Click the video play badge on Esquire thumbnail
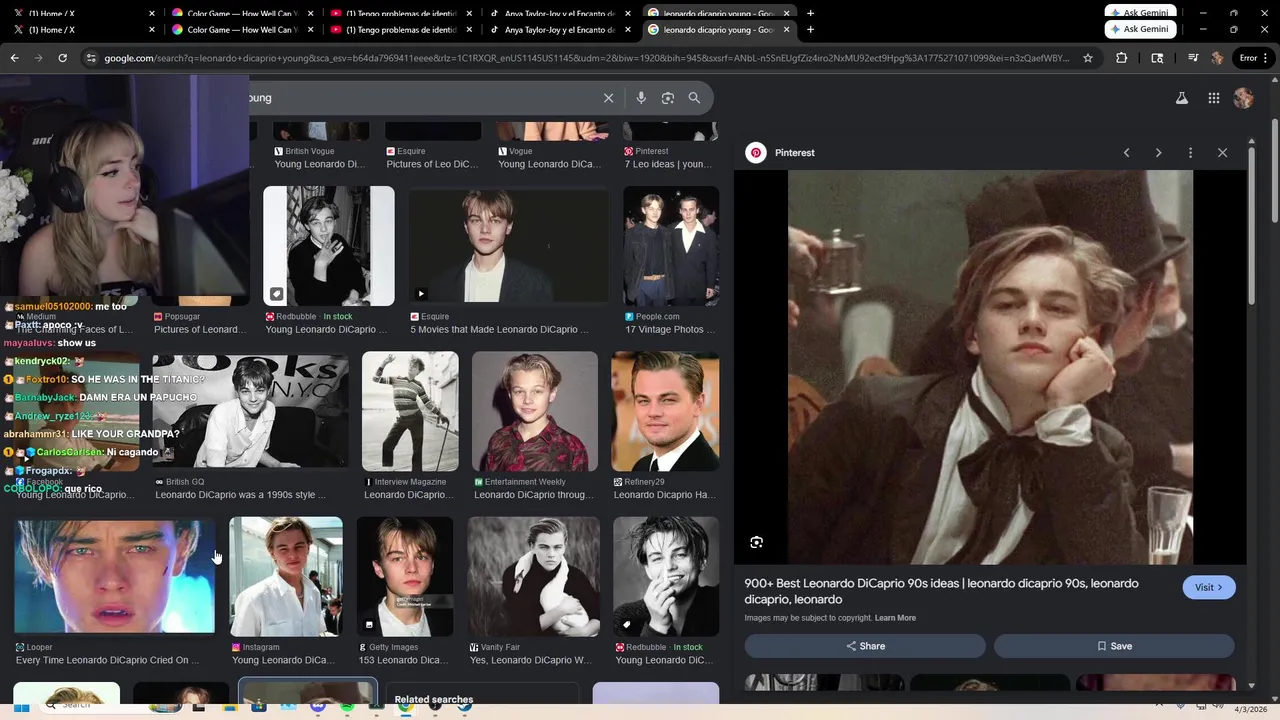1280x720 pixels. pos(421,294)
